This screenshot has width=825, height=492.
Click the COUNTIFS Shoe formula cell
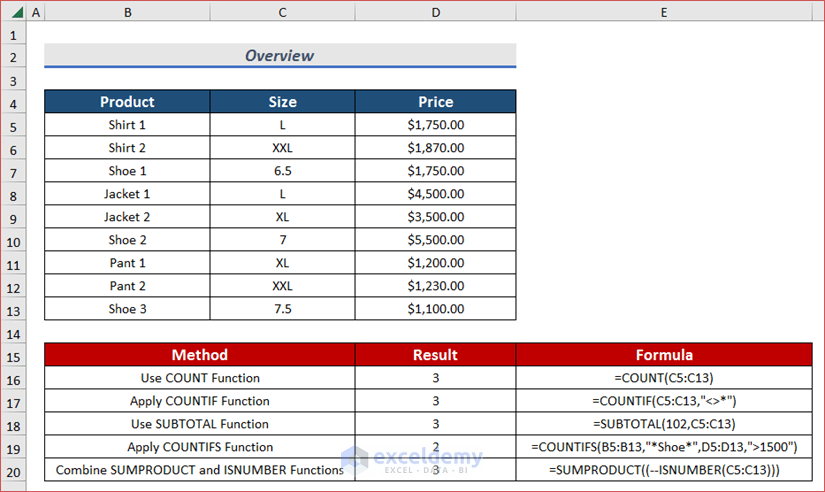click(x=664, y=447)
